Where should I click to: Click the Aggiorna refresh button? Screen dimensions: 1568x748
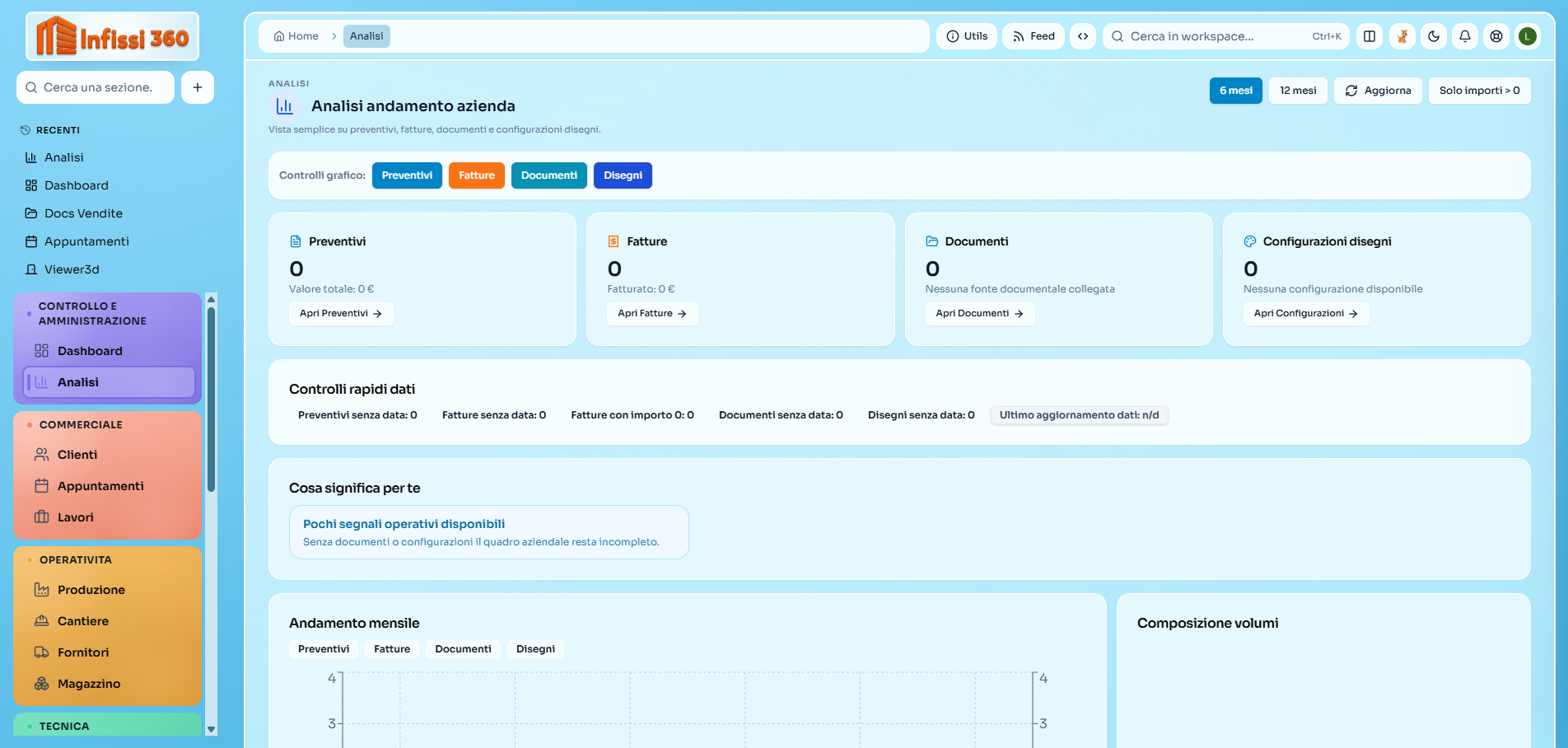(1378, 91)
